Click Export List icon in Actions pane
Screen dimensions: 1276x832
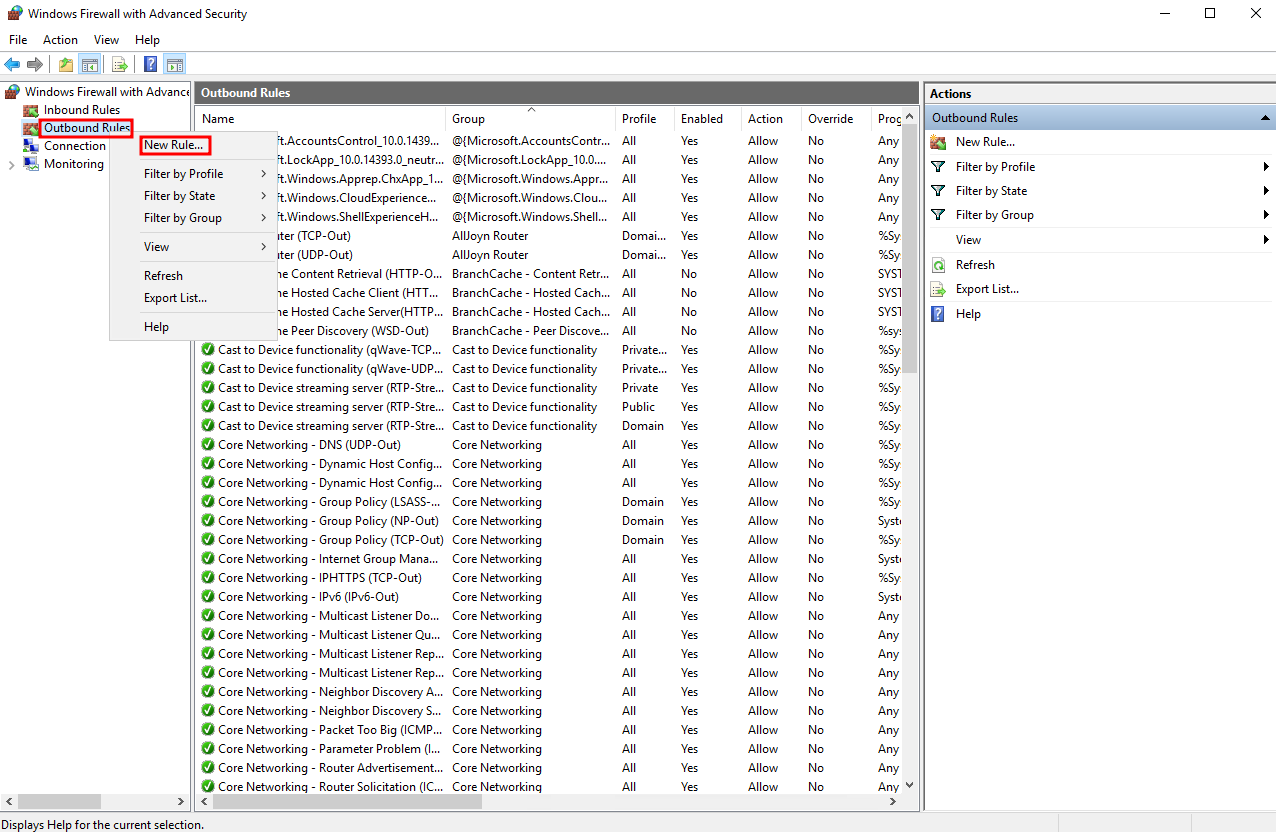(938, 289)
